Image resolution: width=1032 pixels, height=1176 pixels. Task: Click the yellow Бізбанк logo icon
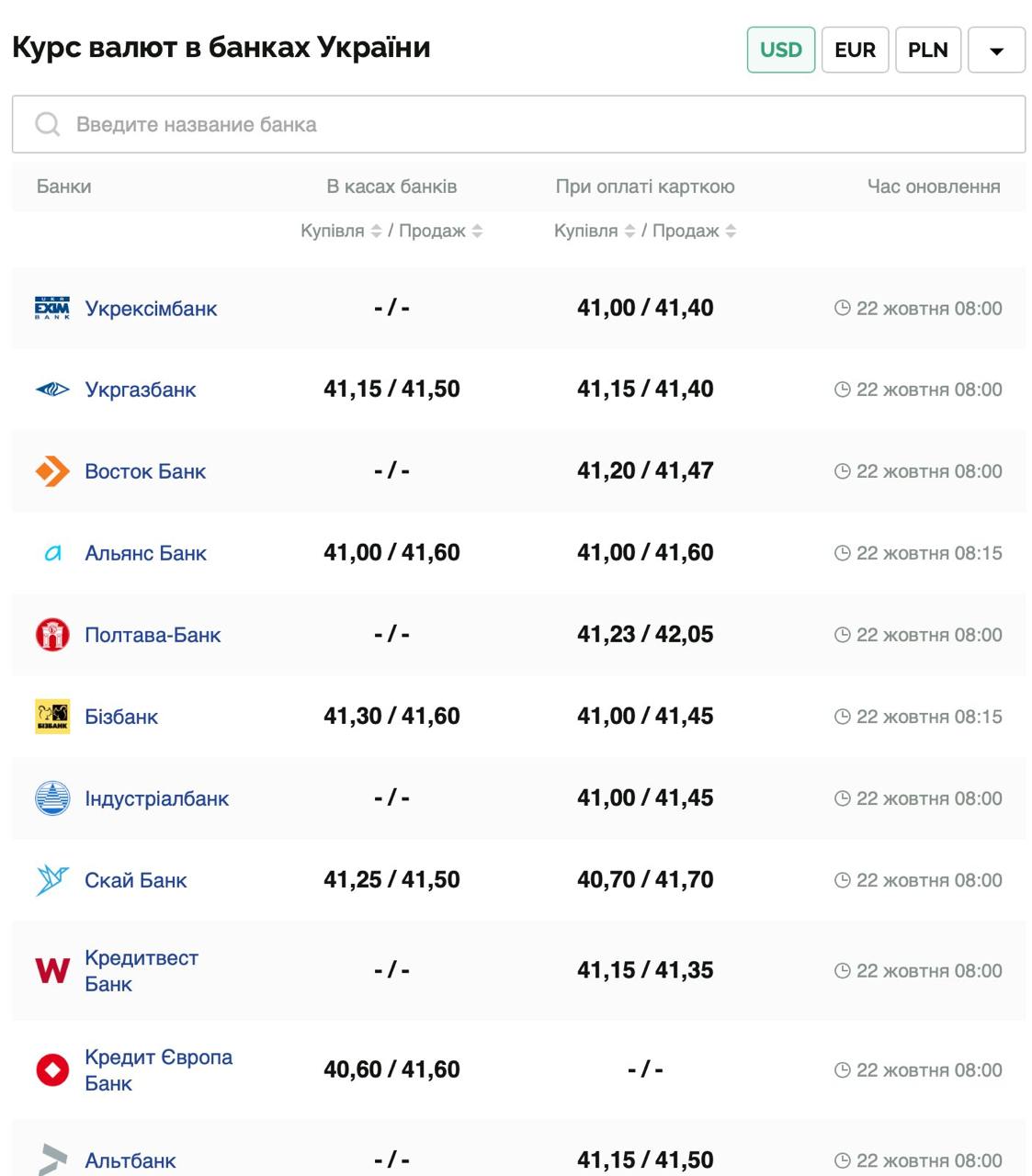click(52, 717)
